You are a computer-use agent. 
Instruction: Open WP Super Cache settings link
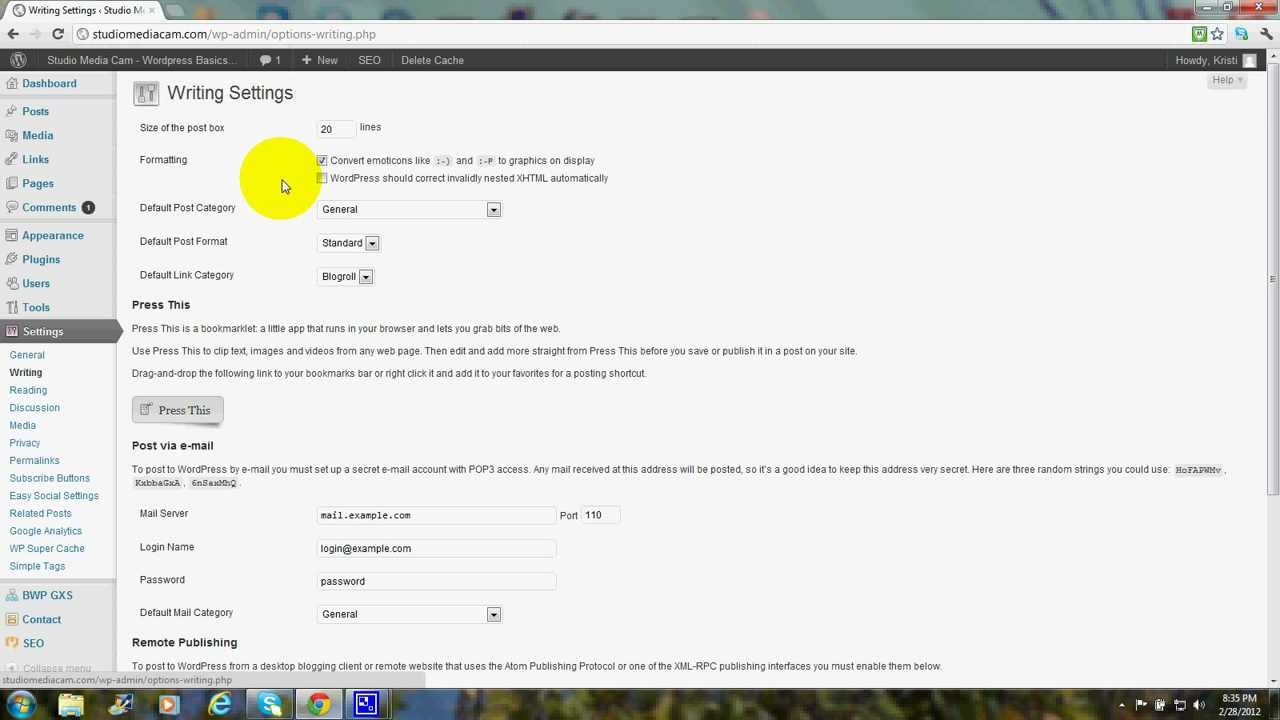pos(47,548)
